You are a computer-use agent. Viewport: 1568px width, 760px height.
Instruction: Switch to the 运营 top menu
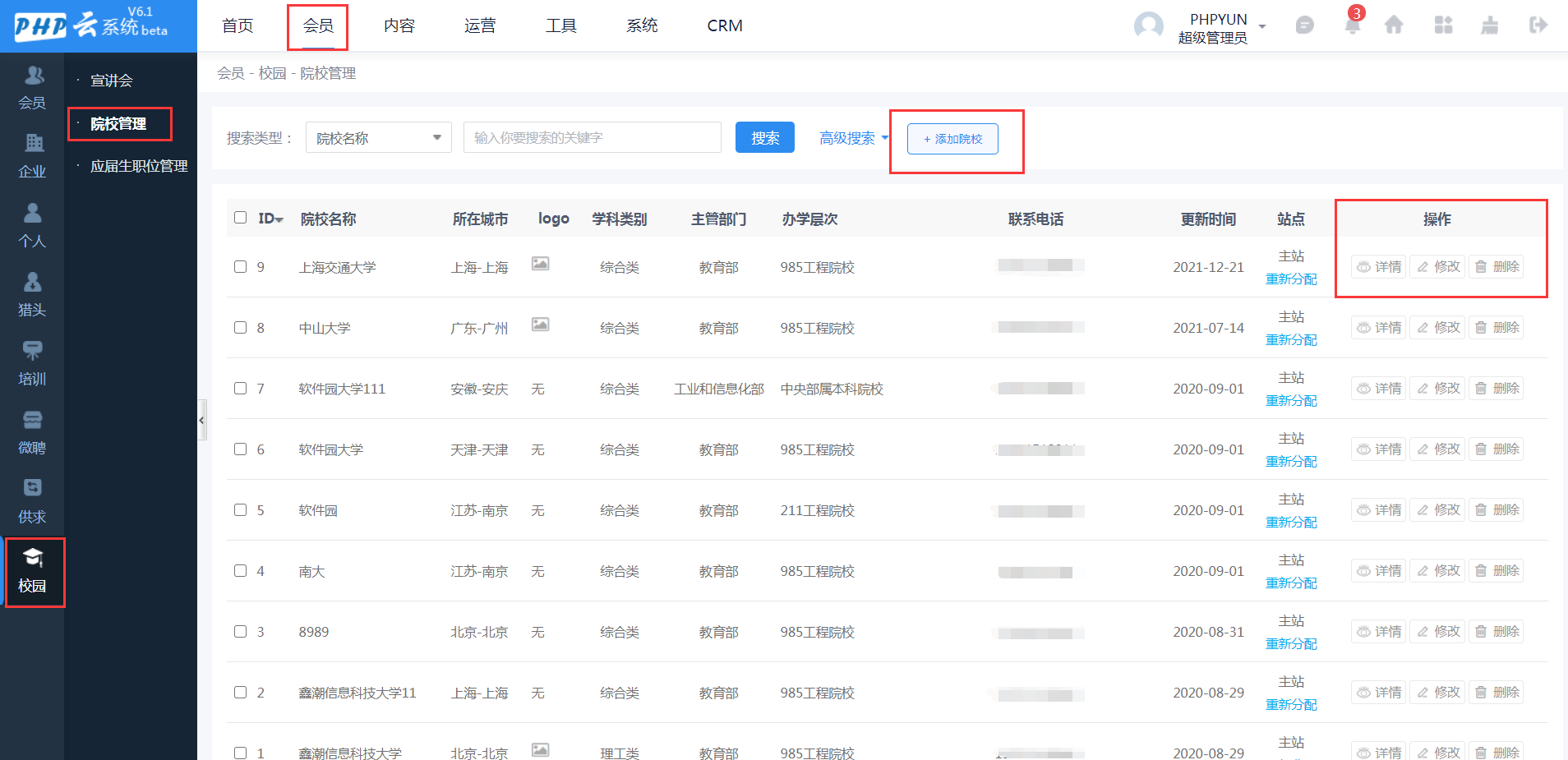(480, 25)
